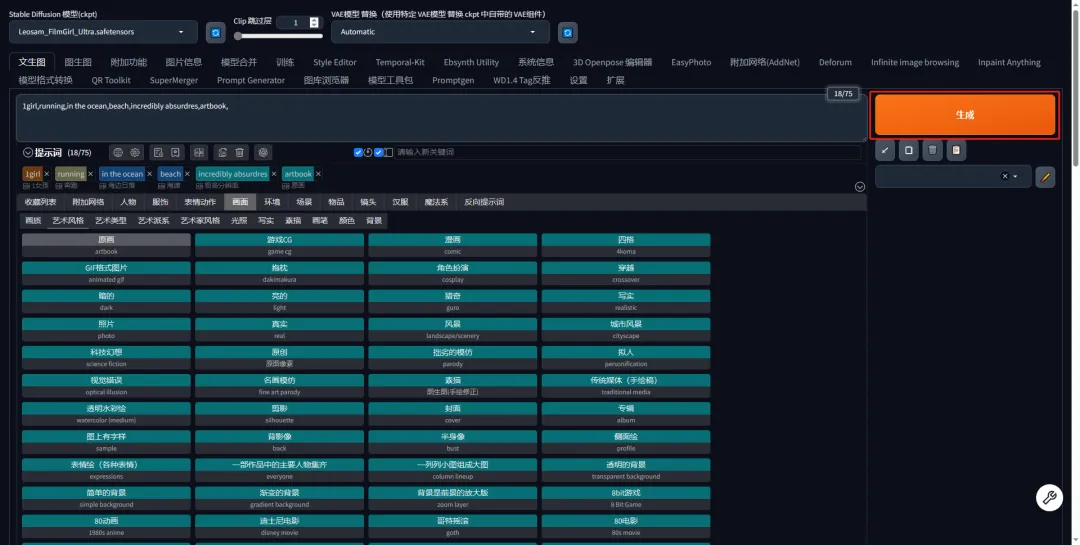Select the 人物 tag category tab

[x=128, y=202]
